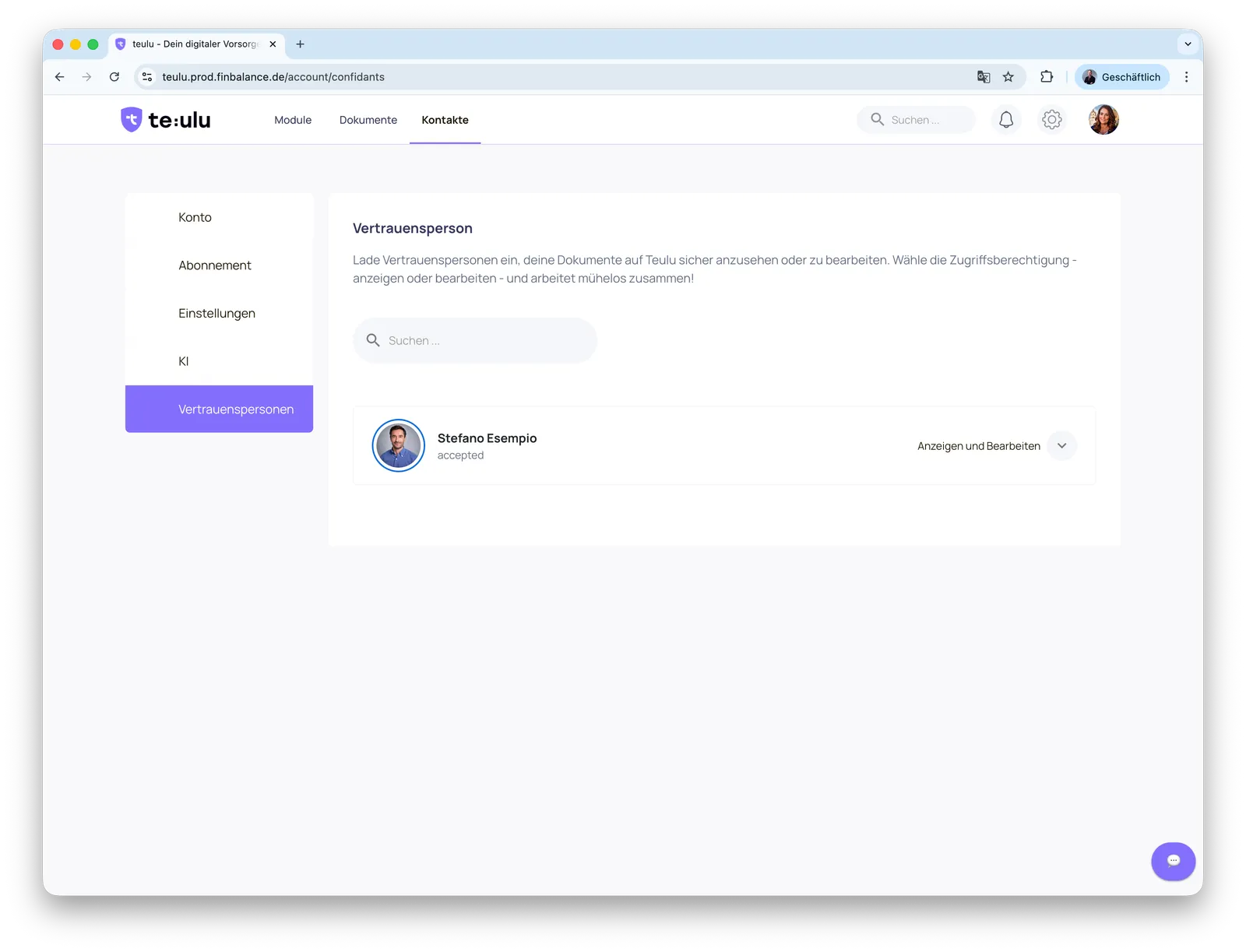Open KI in the sidebar

pos(219,361)
